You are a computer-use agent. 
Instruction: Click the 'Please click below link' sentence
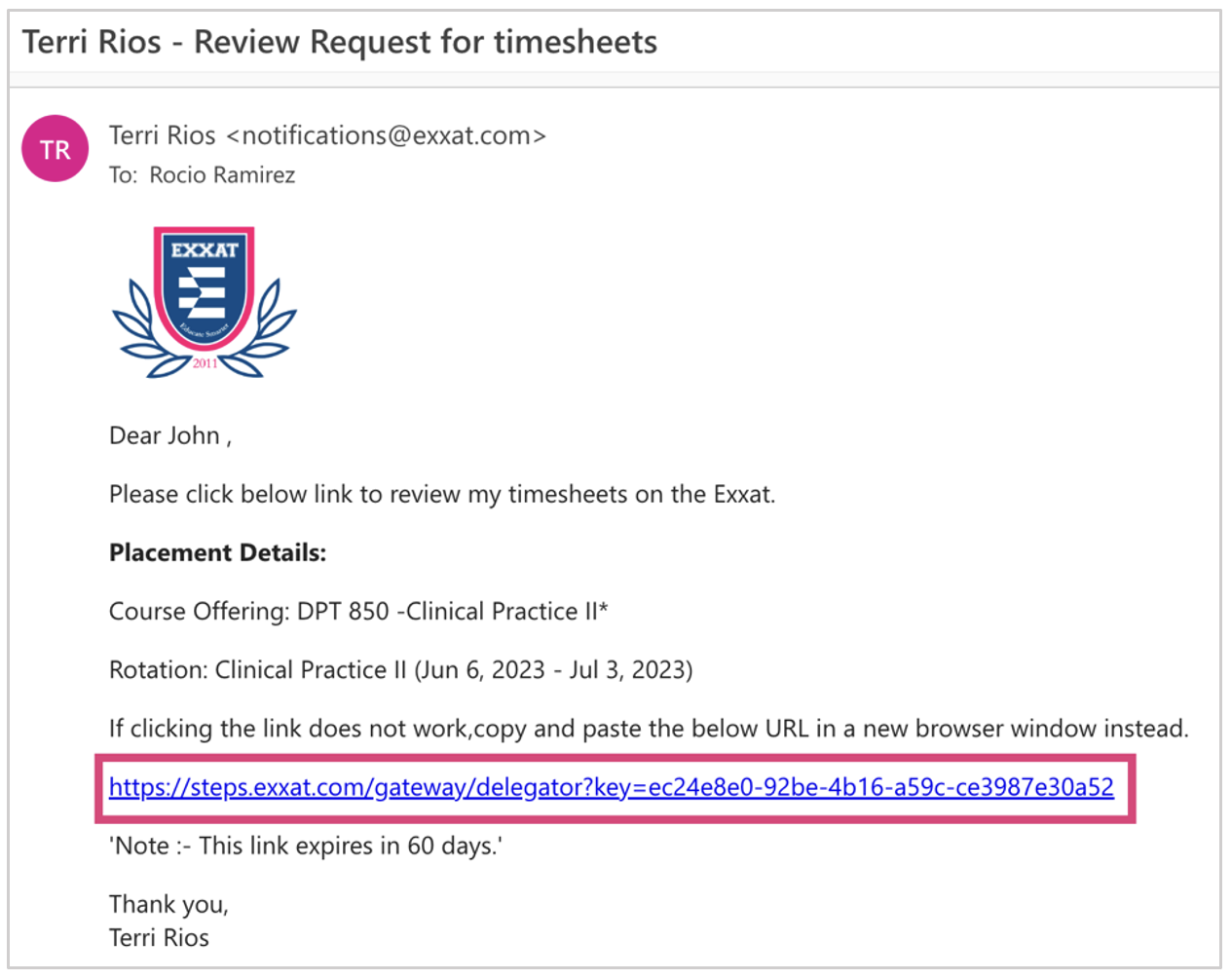[x=441, y=495]
